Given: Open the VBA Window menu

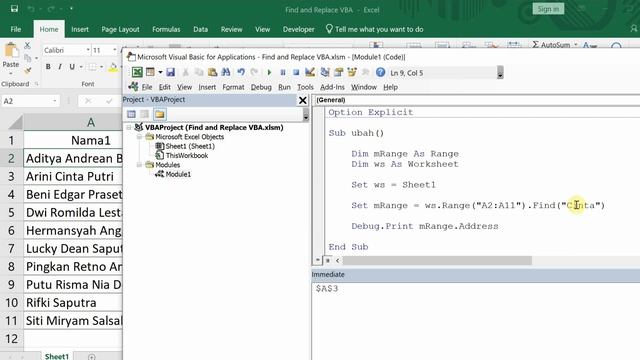Looking at the screenshot, I should click(364, 87).
